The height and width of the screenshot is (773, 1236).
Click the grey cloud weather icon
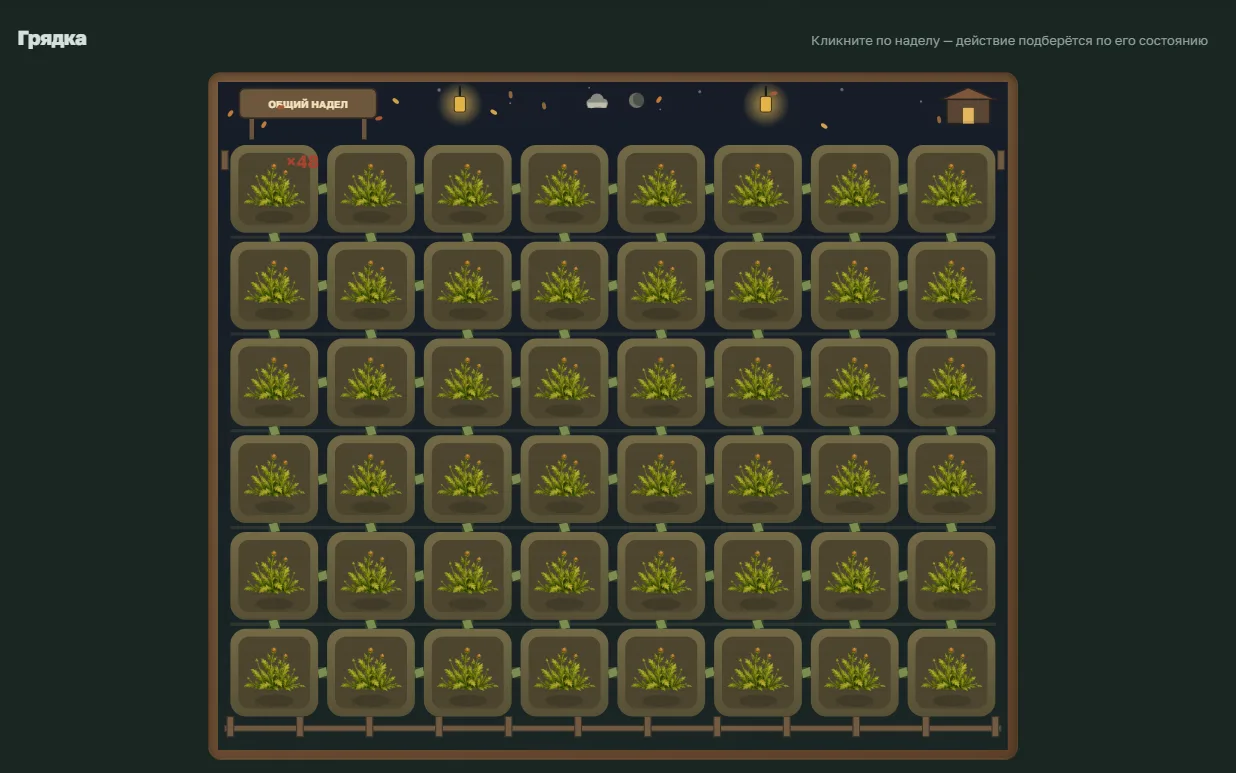pyautogui.click(x=597, y=101)
